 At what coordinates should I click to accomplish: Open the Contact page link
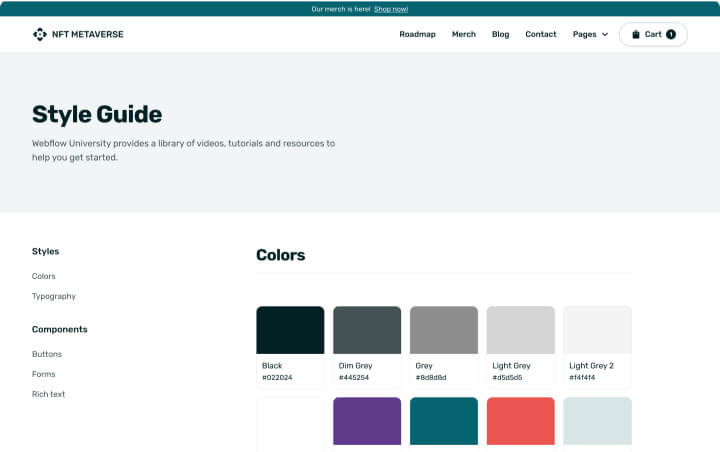coord(541,34)
